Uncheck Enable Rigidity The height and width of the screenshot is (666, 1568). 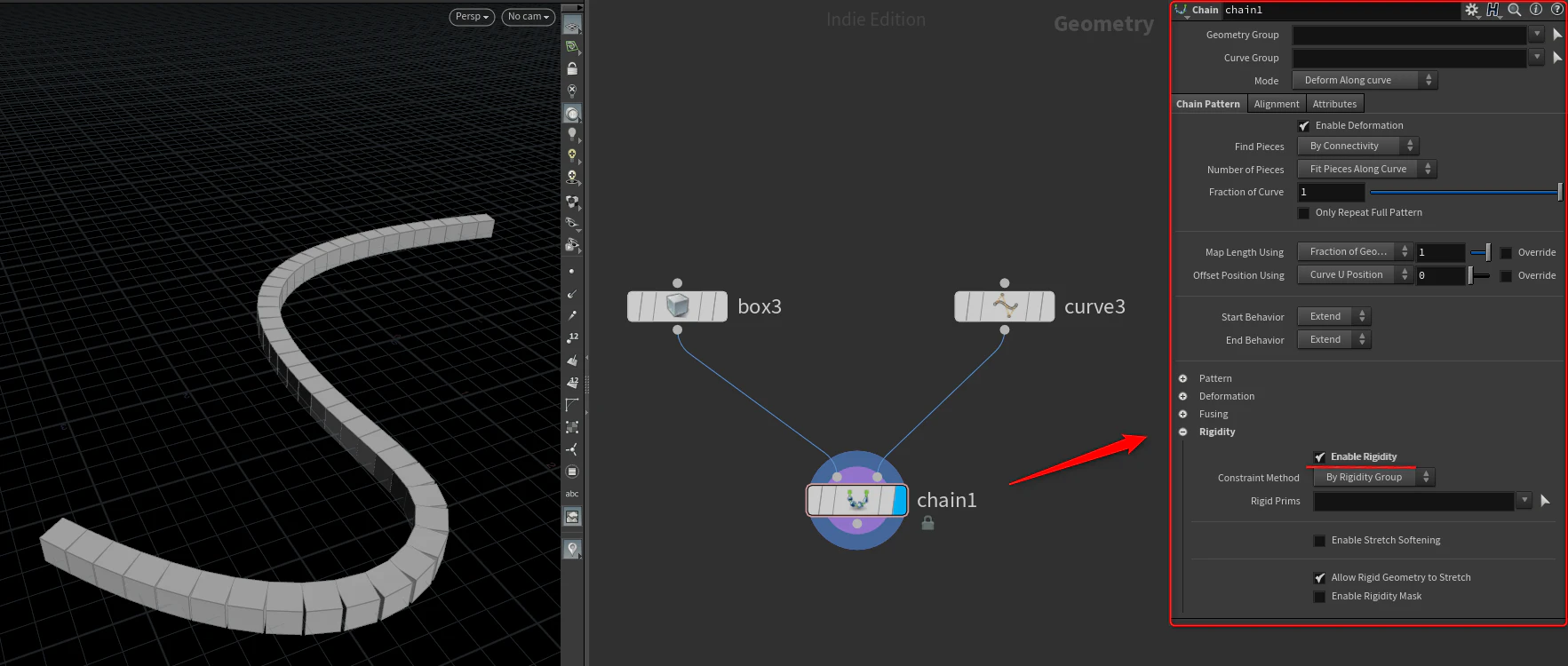click(x=1320, y=457)
